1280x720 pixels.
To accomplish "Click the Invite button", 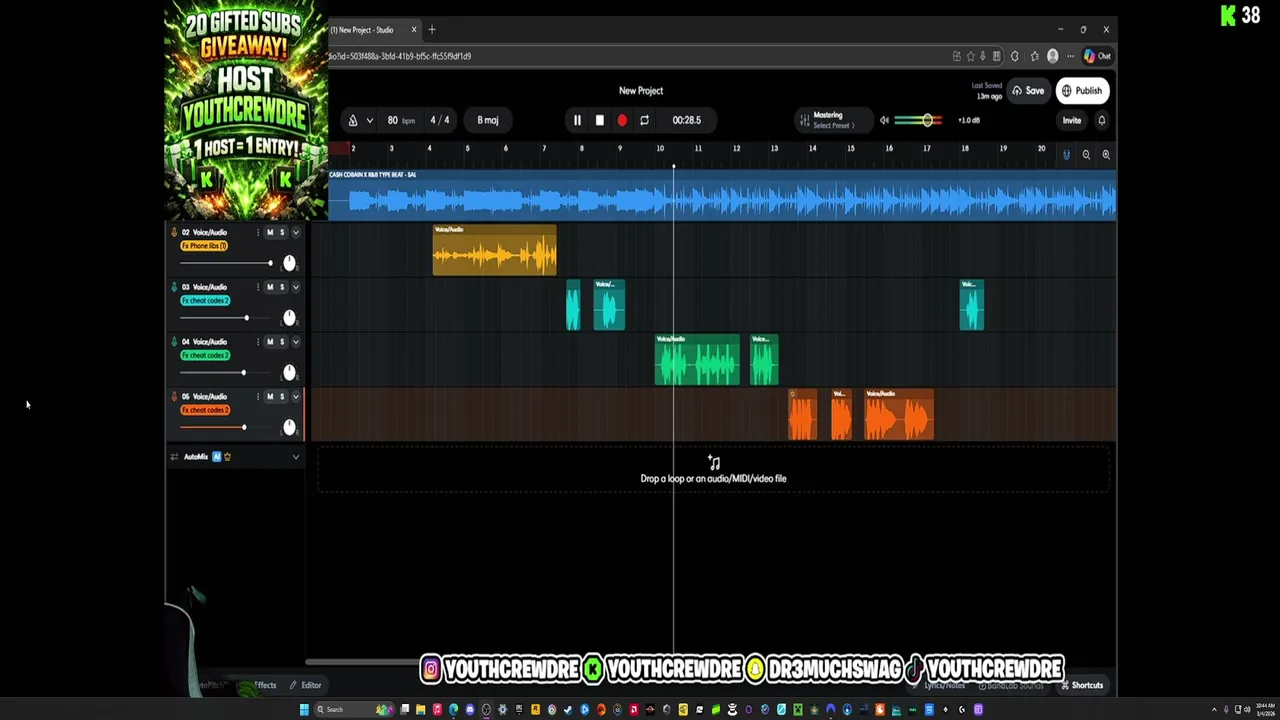I will [x=1071, y=120].
